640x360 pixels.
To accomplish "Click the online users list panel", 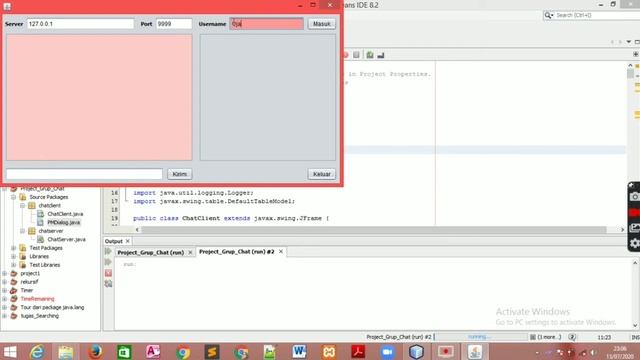I will pos(268,97).
